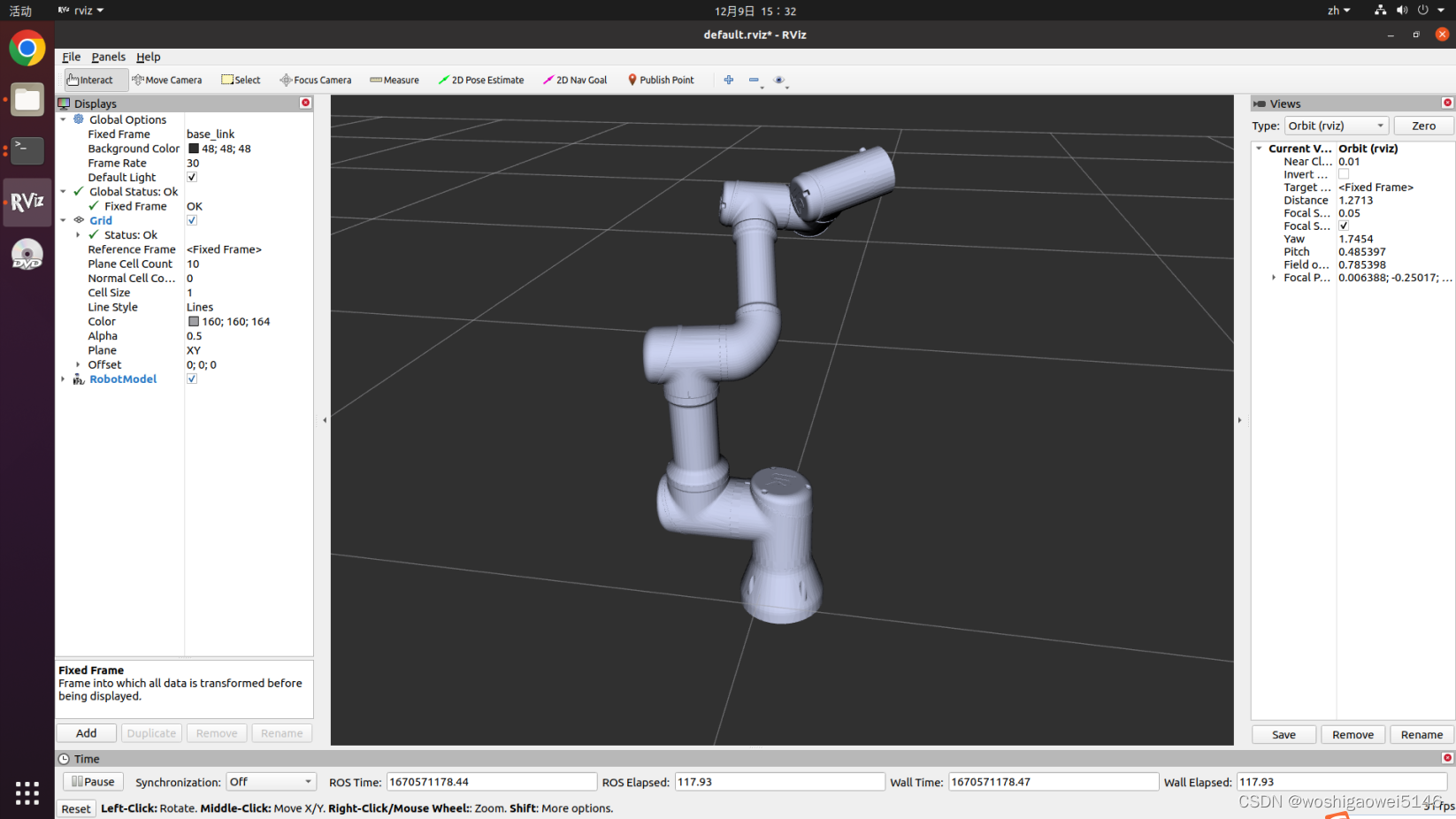The image size is (1456, 819).
Task: Collapse the Grid tree node
Action: click(x=63, y=220)
